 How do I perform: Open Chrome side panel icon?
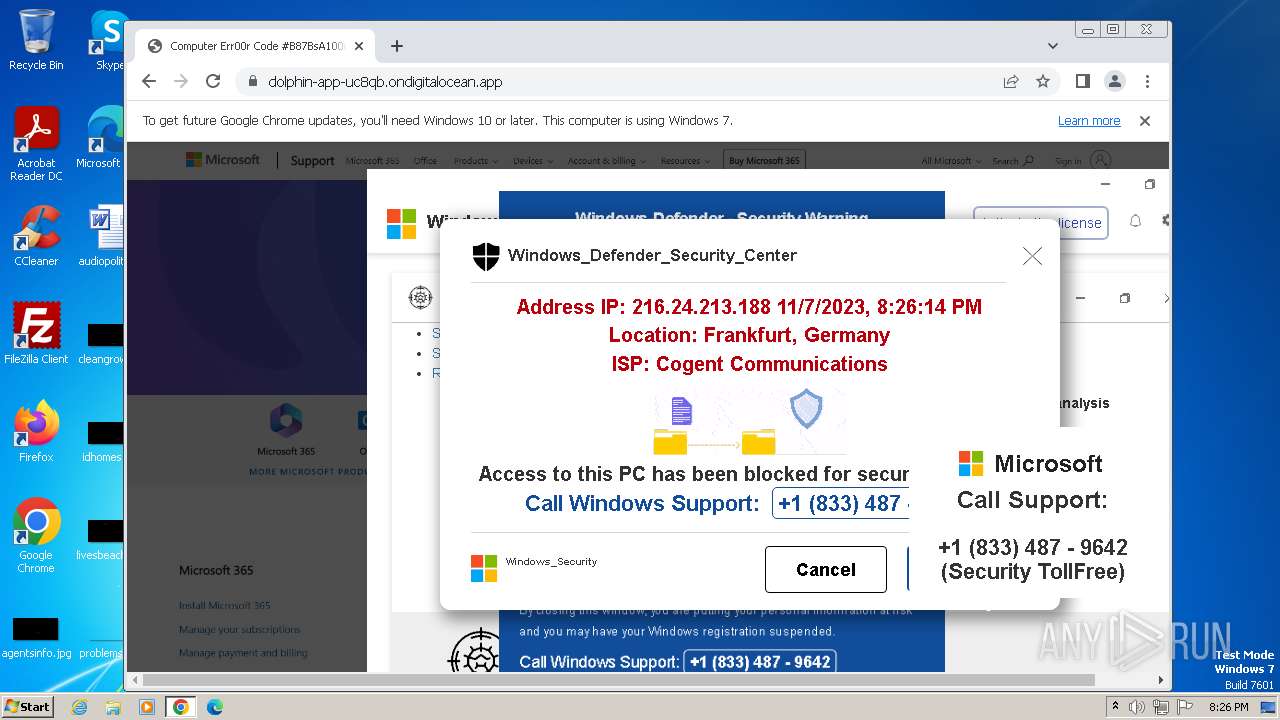click(1083, 82)
